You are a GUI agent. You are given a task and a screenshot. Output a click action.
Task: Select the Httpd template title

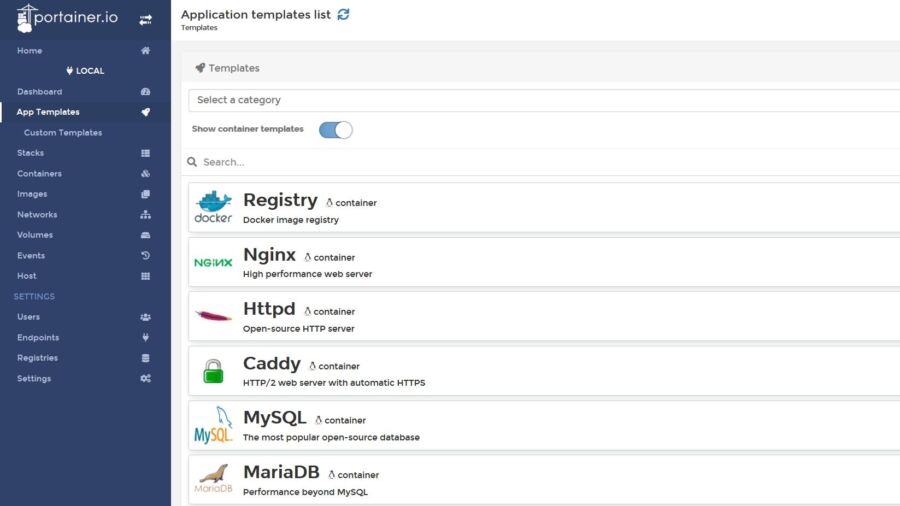pyautogui.click(x=269, y=309)
